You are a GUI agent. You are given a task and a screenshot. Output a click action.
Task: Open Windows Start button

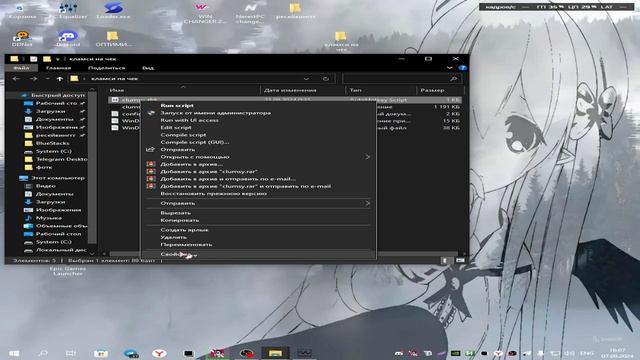[x=14, y=353]
